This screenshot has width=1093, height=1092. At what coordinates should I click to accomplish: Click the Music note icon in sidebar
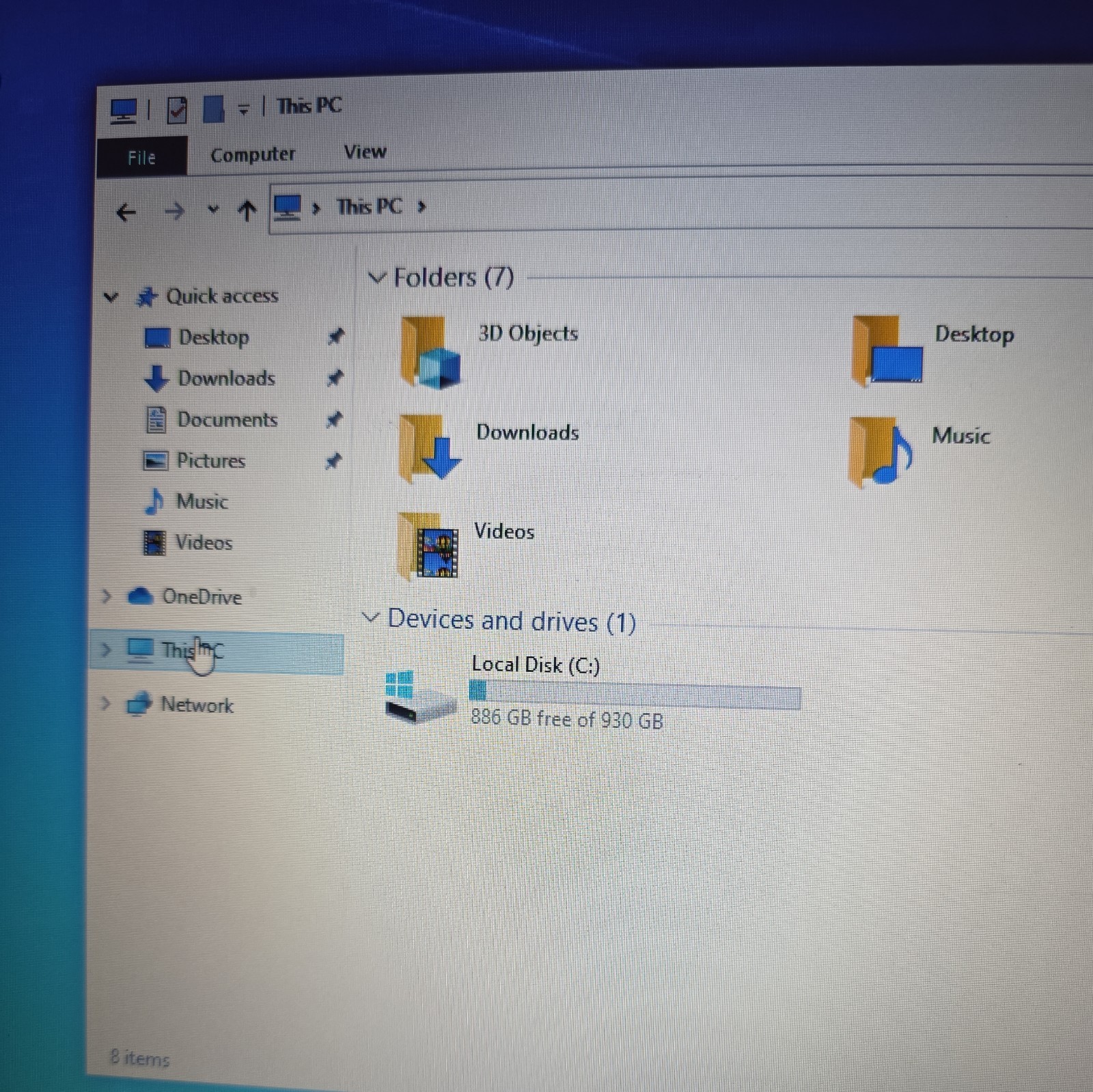click(x=154, y=501)
